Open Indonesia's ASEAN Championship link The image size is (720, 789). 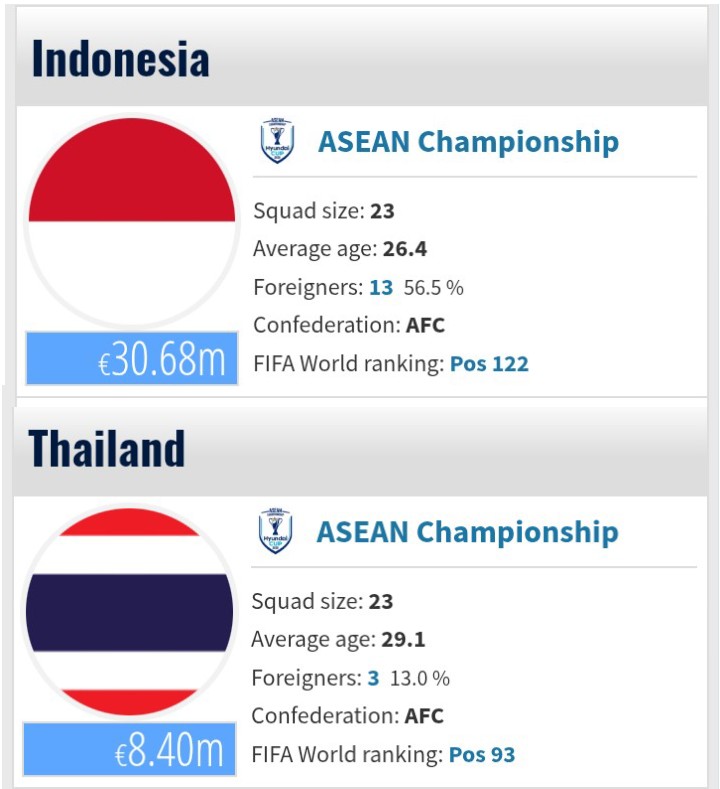point(468,142)
